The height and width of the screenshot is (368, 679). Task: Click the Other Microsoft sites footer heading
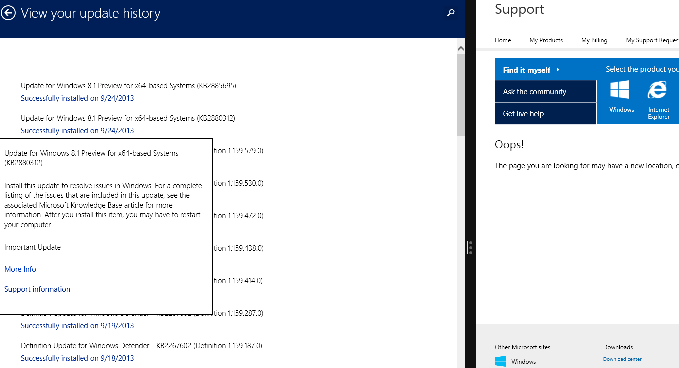[x=522, y=347]
